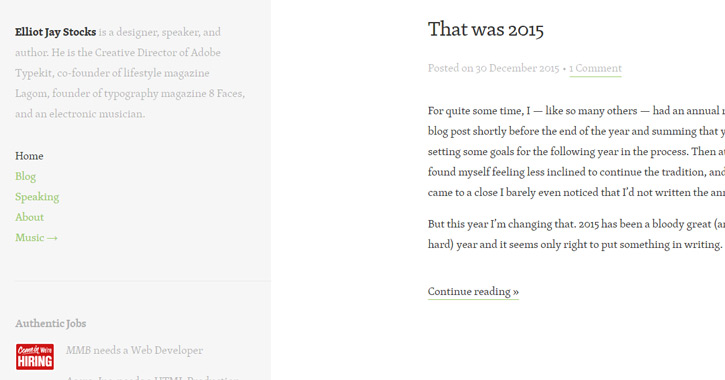
Task: Click the paragraph starting "For quite some time"
Action: click(576, 152)
